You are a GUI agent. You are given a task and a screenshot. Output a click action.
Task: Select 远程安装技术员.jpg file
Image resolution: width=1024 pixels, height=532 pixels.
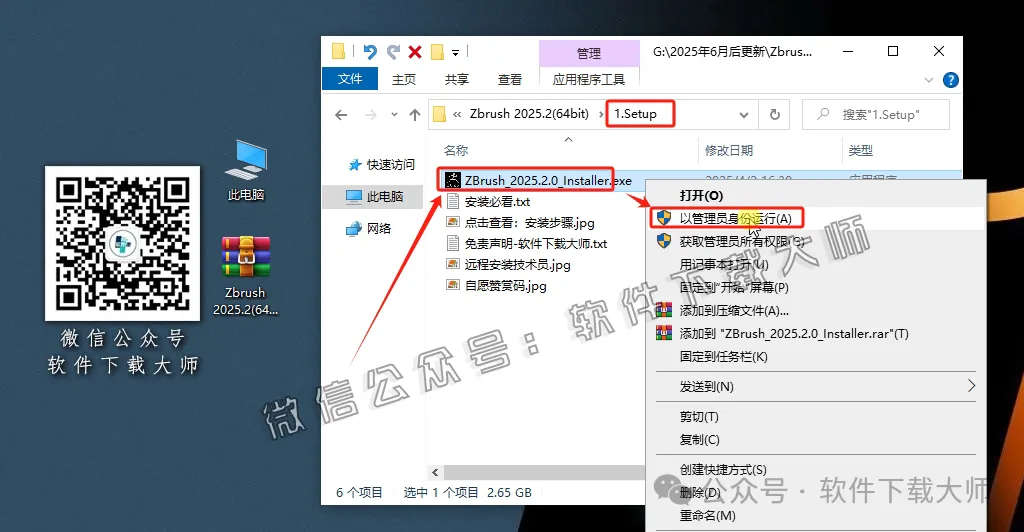point(518,264)
